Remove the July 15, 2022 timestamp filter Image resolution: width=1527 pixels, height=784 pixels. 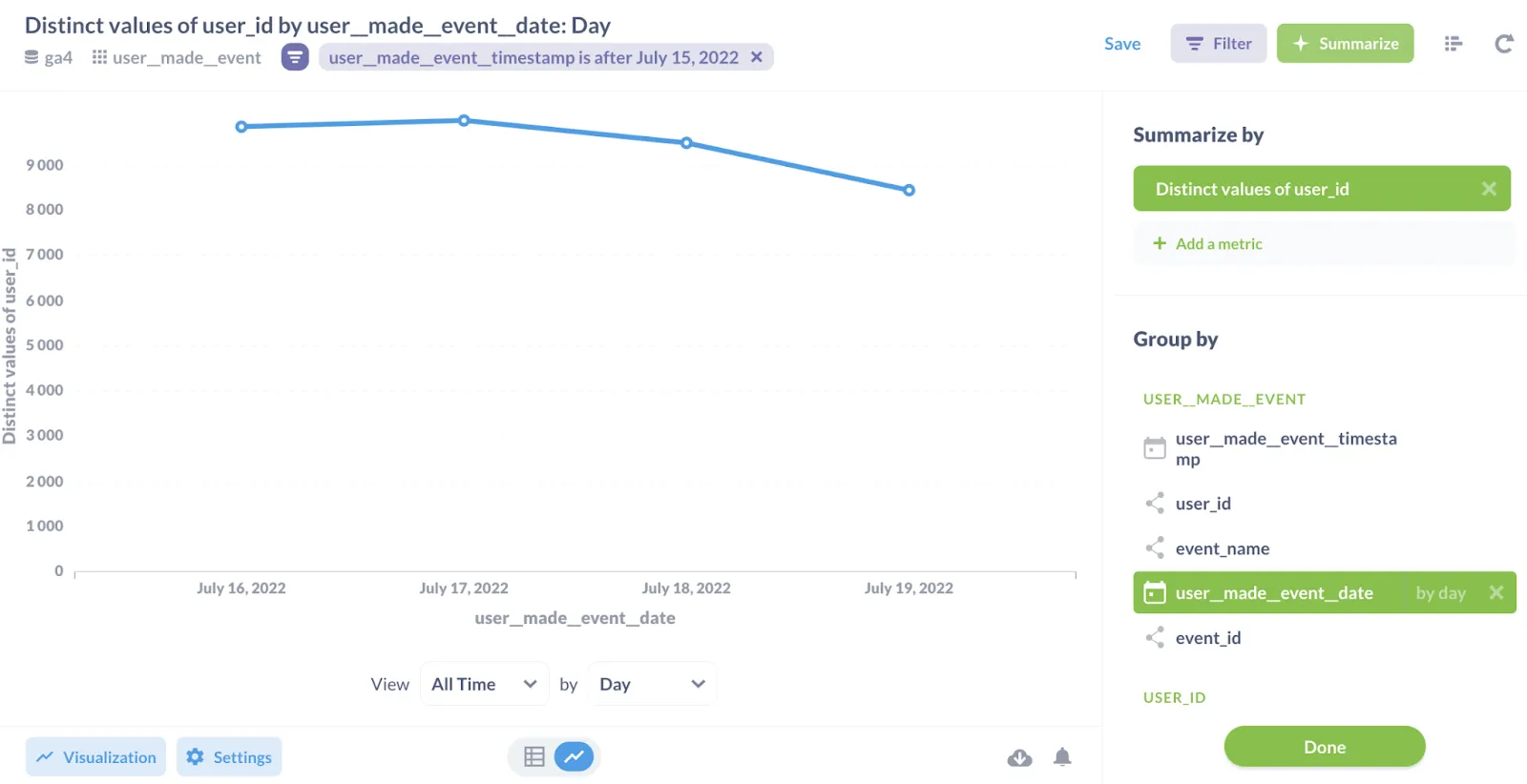tap(757, 57)
